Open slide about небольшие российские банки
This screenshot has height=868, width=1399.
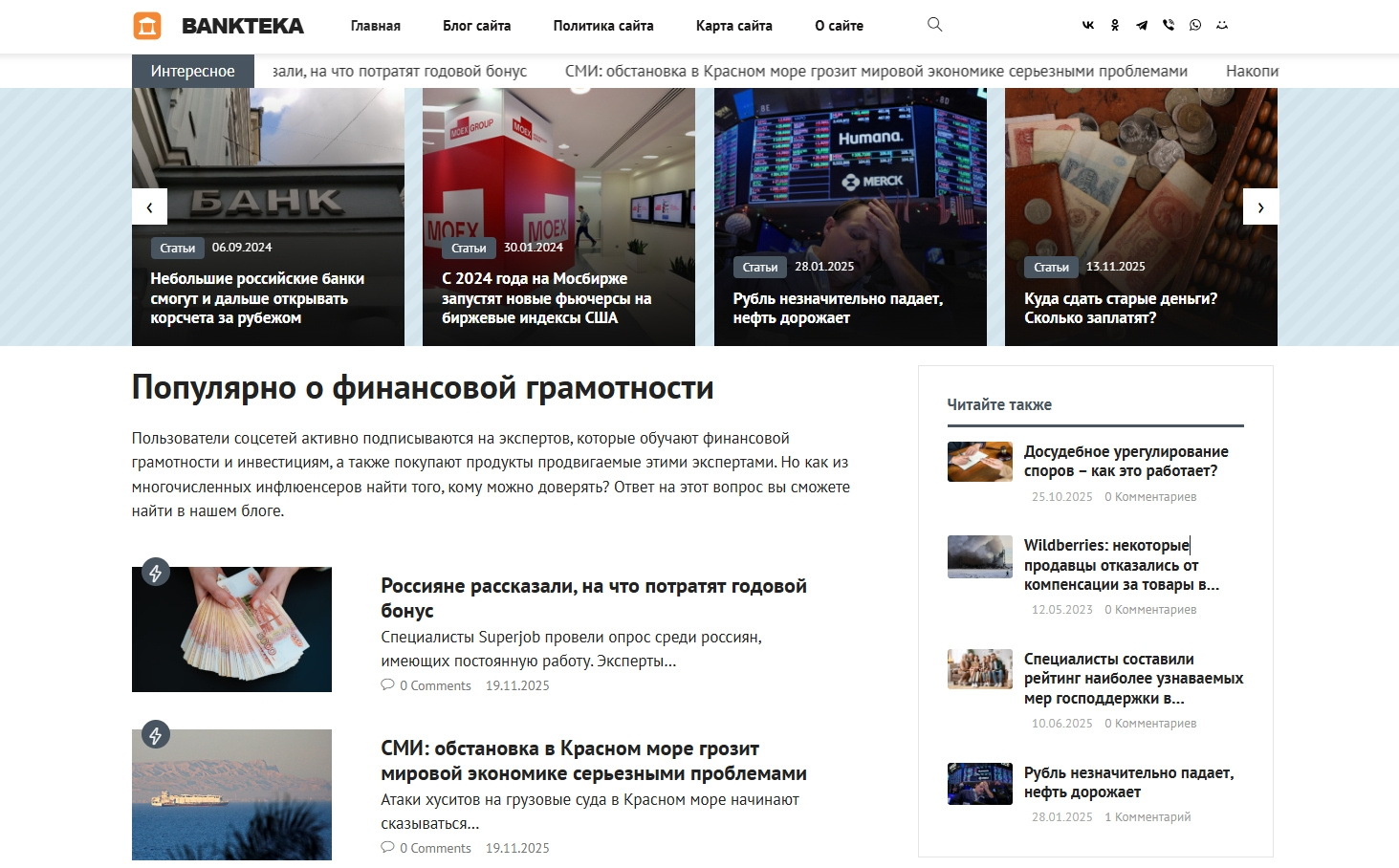click(257, 298)
